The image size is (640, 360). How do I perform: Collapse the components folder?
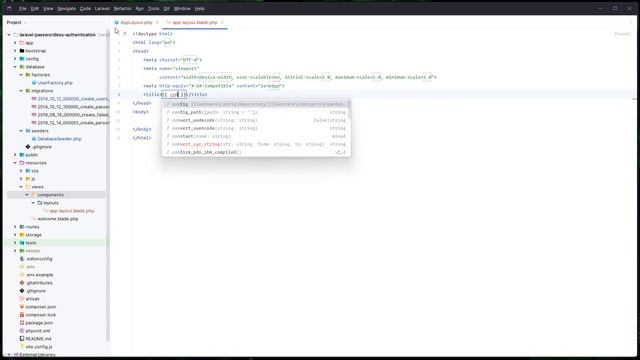pyautogui.click(x=27, y=195)
